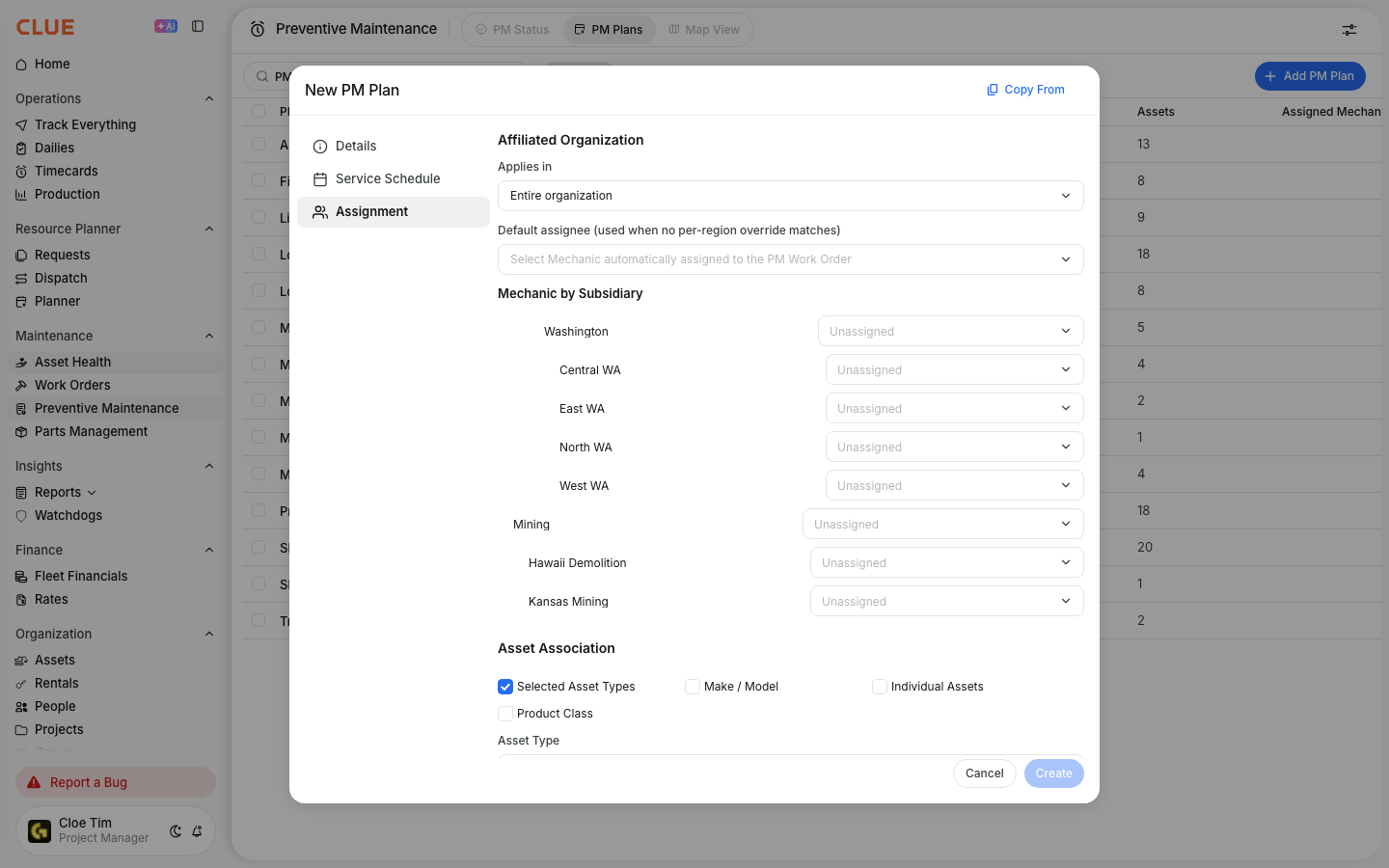Screen dimensions: 1389x868
Task: Open the Washington mechanic dropdown
Action: coord(951,331)
